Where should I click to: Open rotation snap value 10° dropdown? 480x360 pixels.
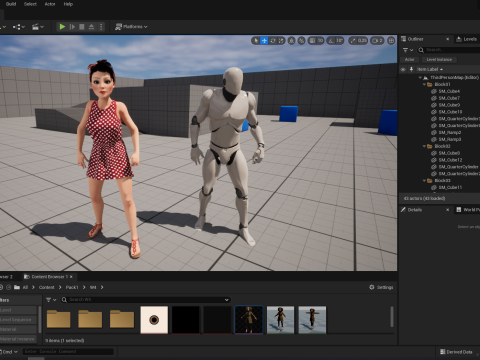click(340, 41)
